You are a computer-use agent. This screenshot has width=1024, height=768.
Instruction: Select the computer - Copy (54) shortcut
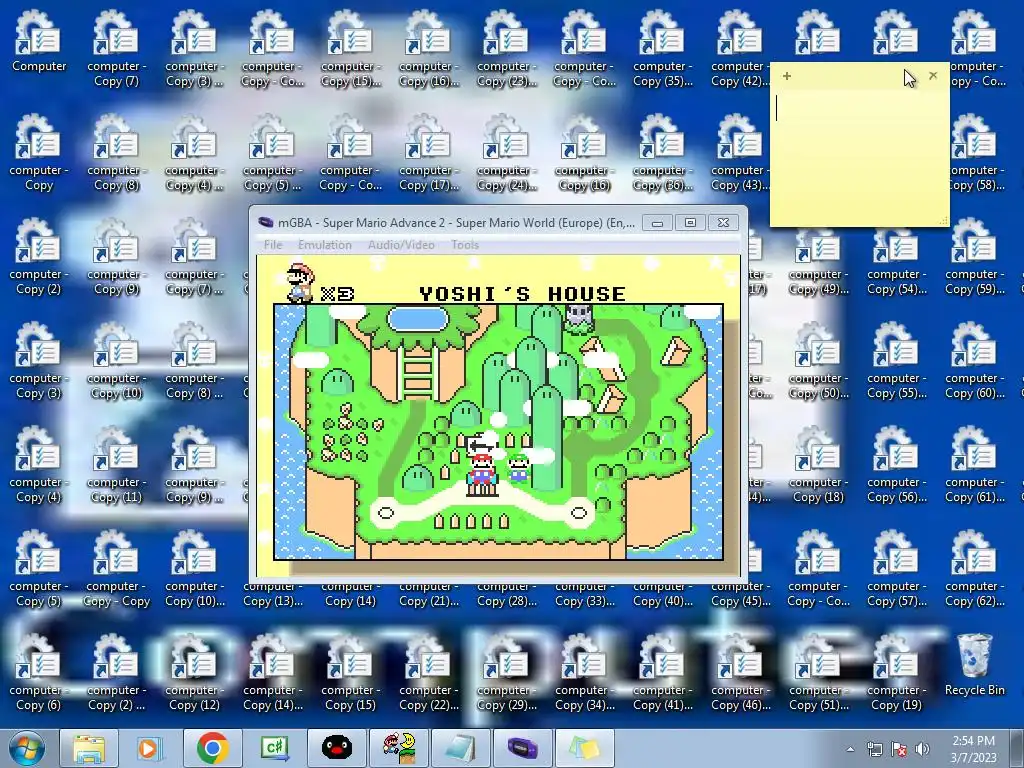[x=896, y=256]
